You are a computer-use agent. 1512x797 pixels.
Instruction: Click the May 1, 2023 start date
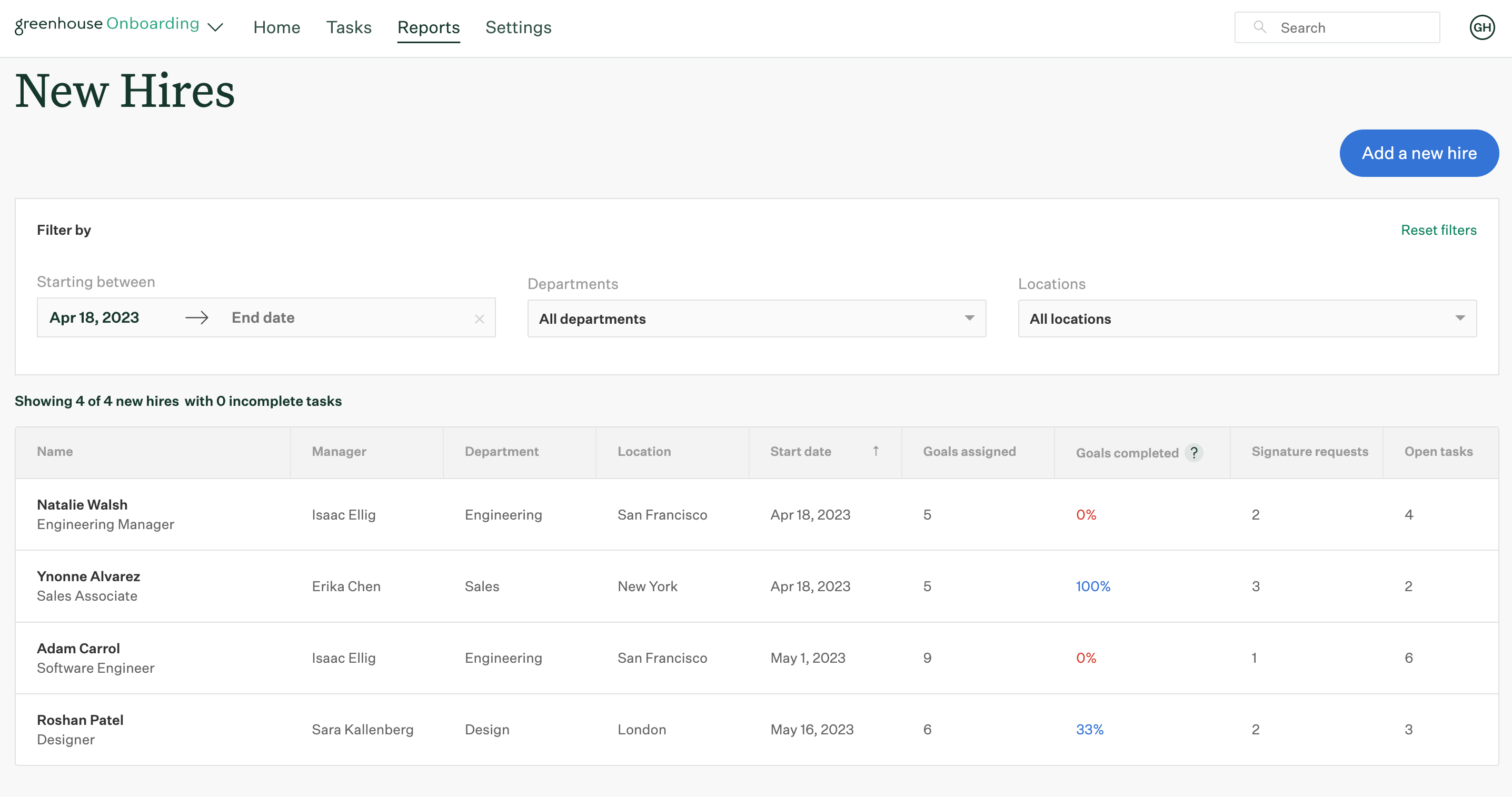tap(808, 658)
